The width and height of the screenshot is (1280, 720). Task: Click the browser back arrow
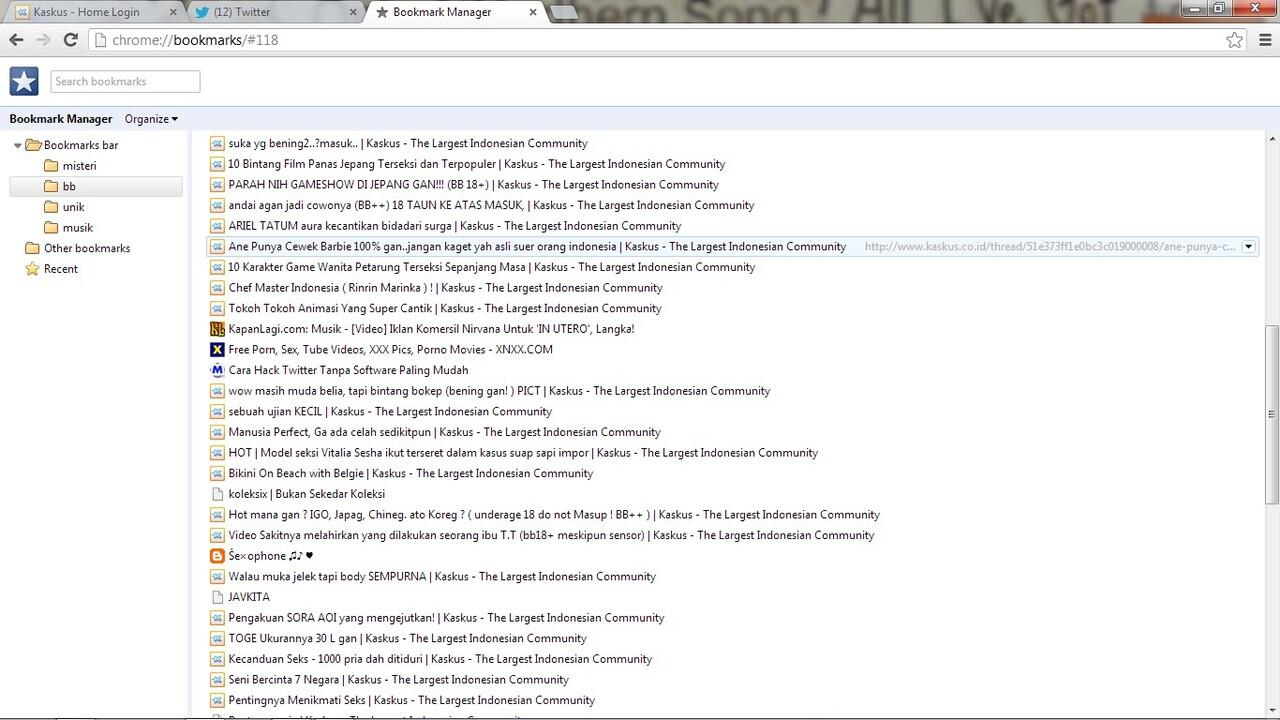tap(16, 40)
